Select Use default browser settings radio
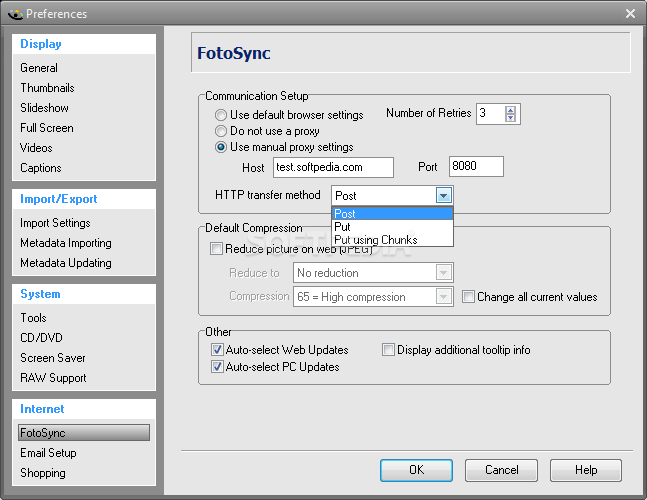The width and height of the screenshot is (647, 500). [221, 115]
